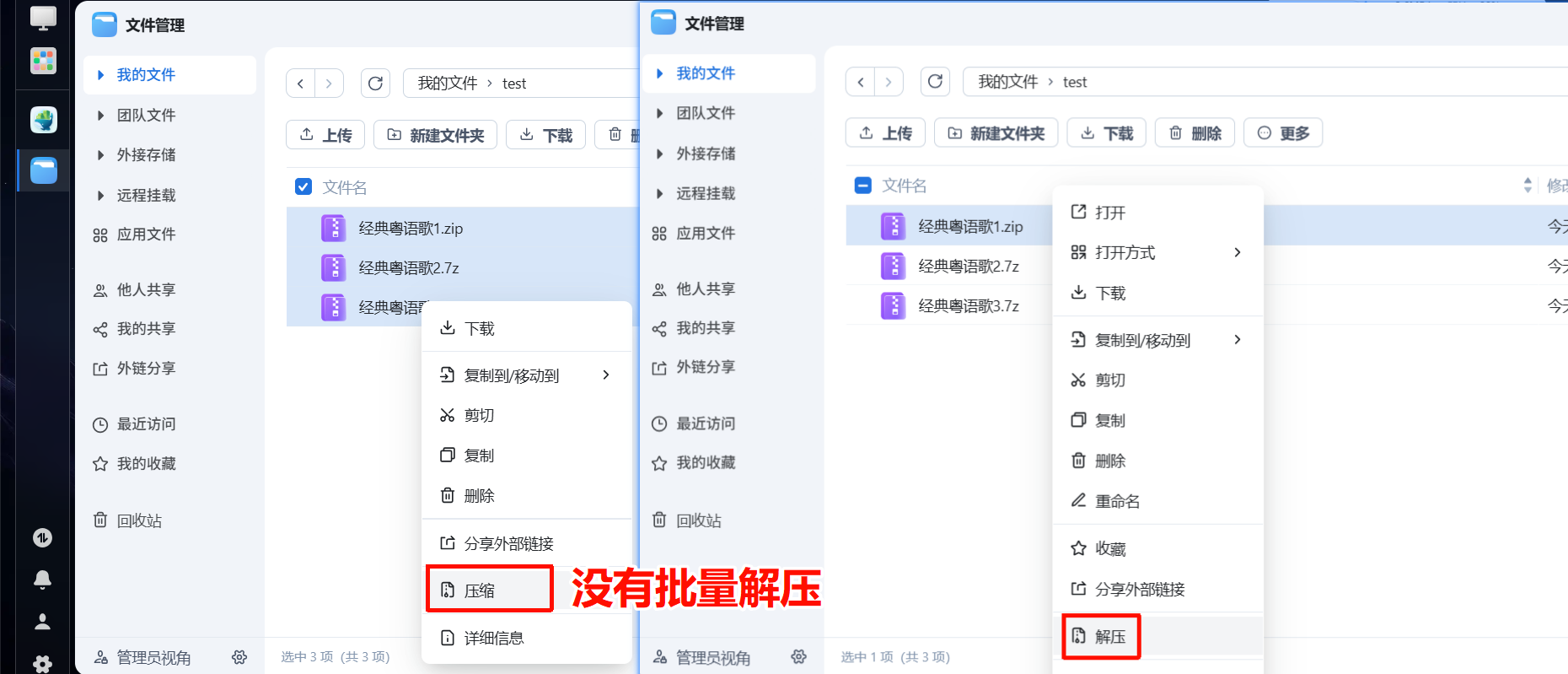Screen dimensions: 1568x674
Task: Expand 外接存储 tree arrow in left sidebar
Action: pyautogui.click(x=101, y=155)
